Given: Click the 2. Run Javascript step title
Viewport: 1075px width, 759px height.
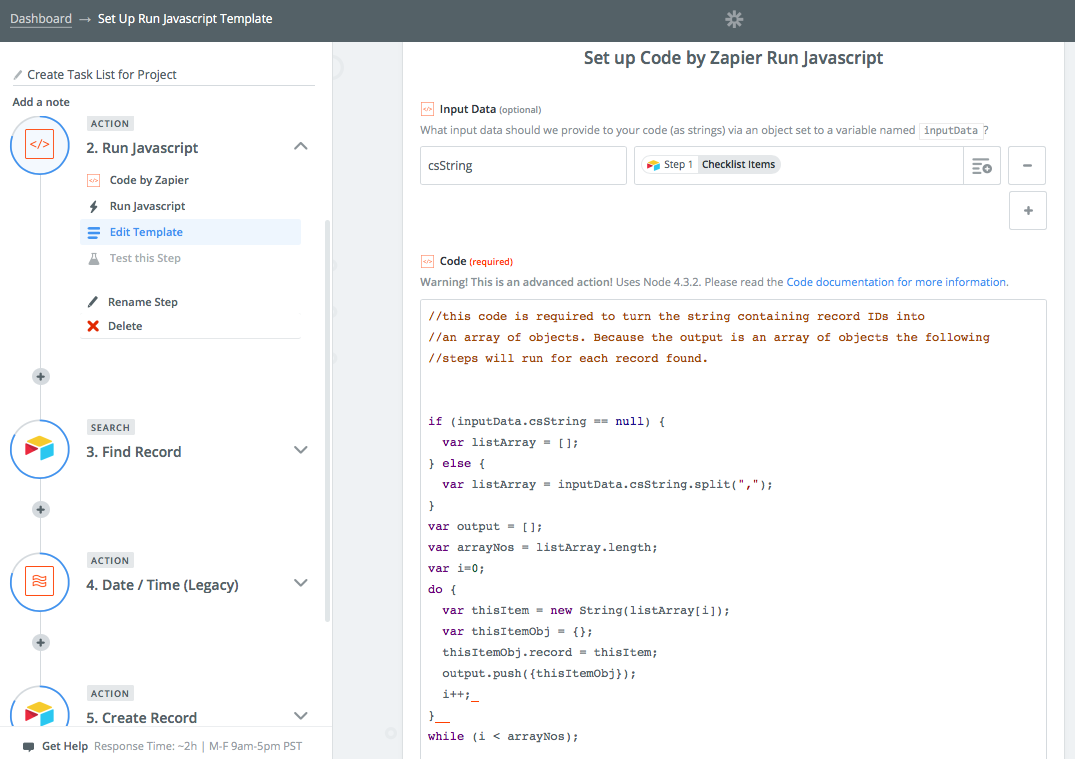Looking at the screenshot, I should point(142,148).
